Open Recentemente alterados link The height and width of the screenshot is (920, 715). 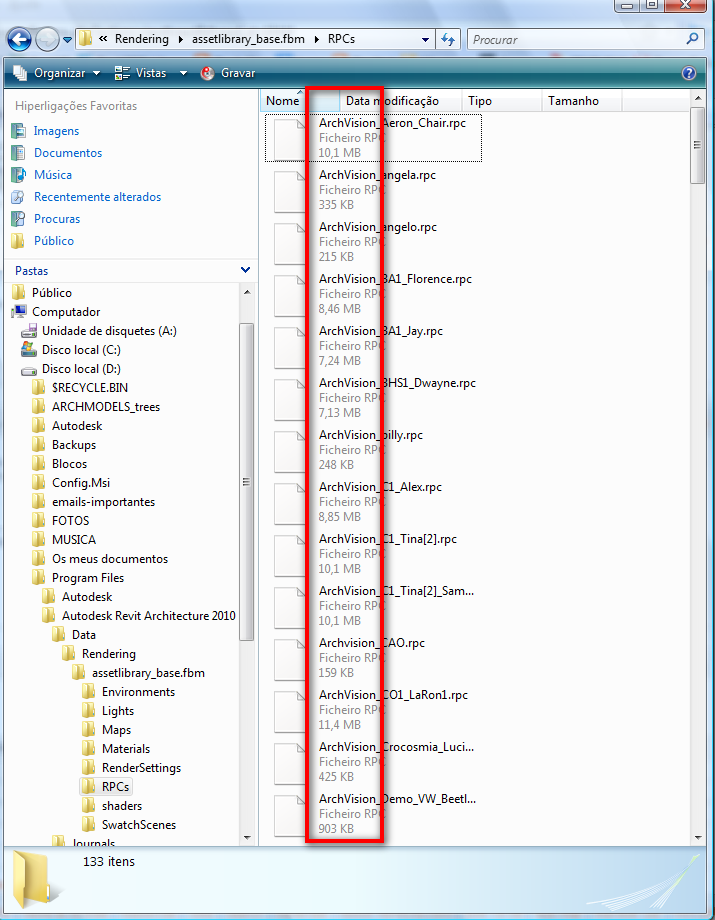(x=97, y=197)
